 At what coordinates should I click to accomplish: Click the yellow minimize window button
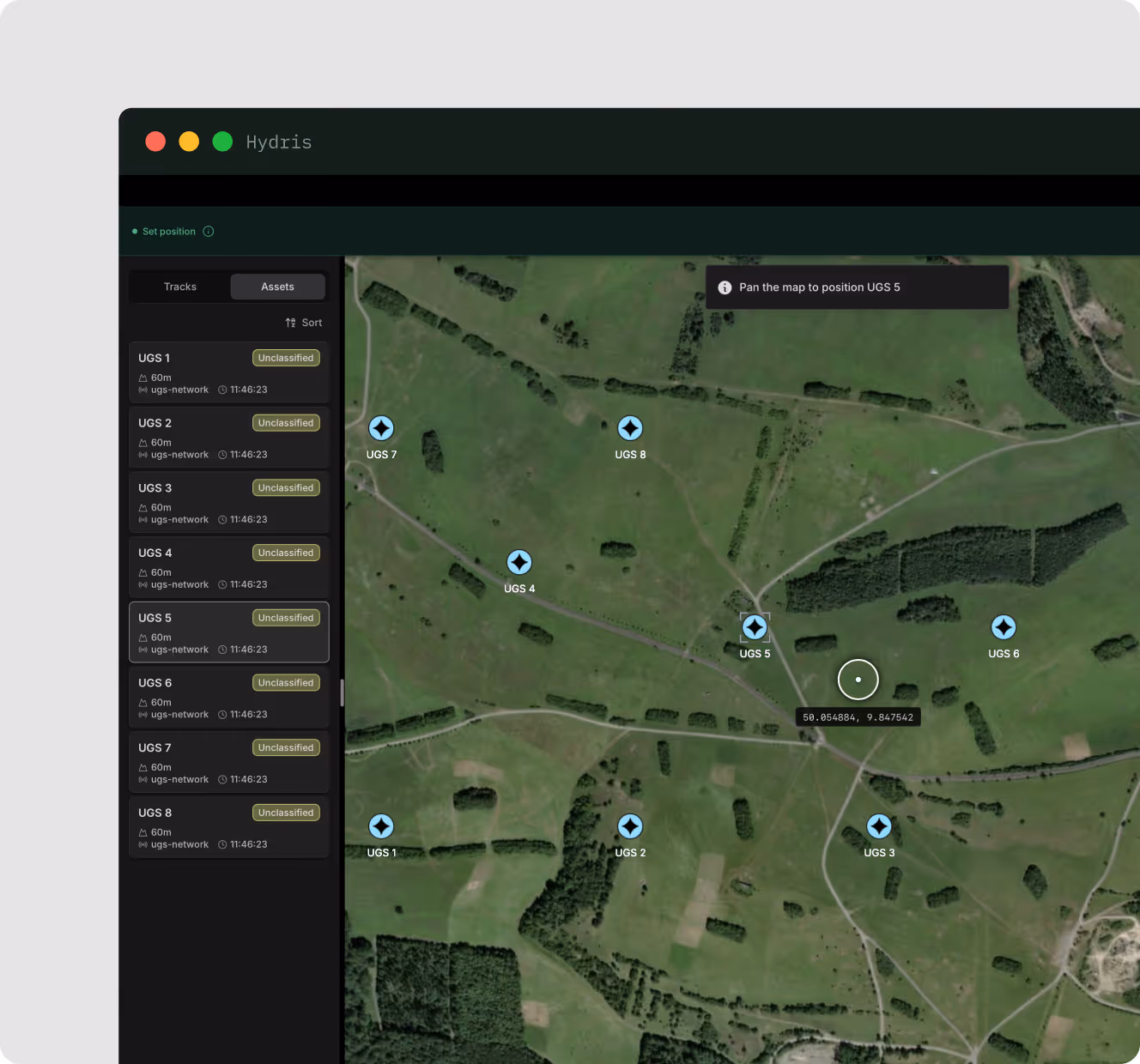click(189, 142)
